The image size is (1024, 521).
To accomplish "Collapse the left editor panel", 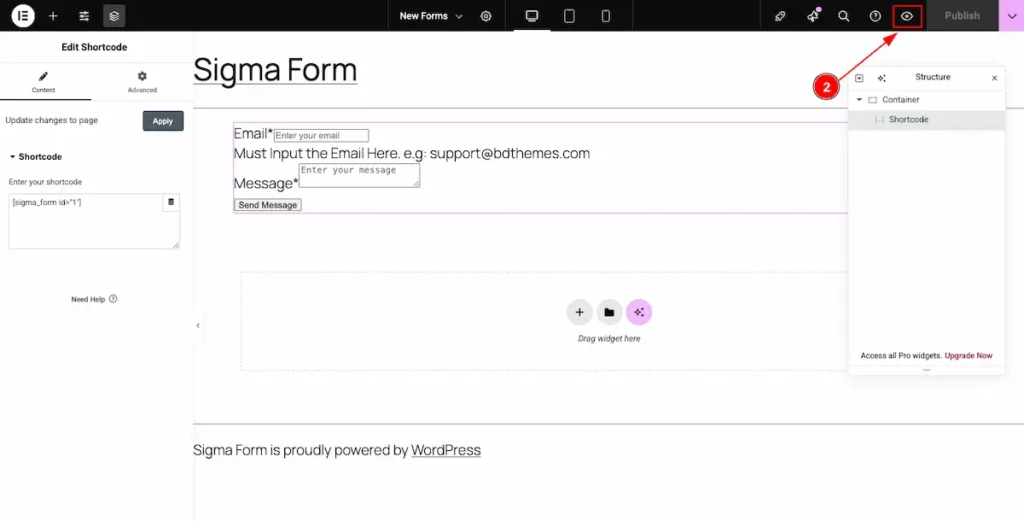I will [x=199, y=325].
